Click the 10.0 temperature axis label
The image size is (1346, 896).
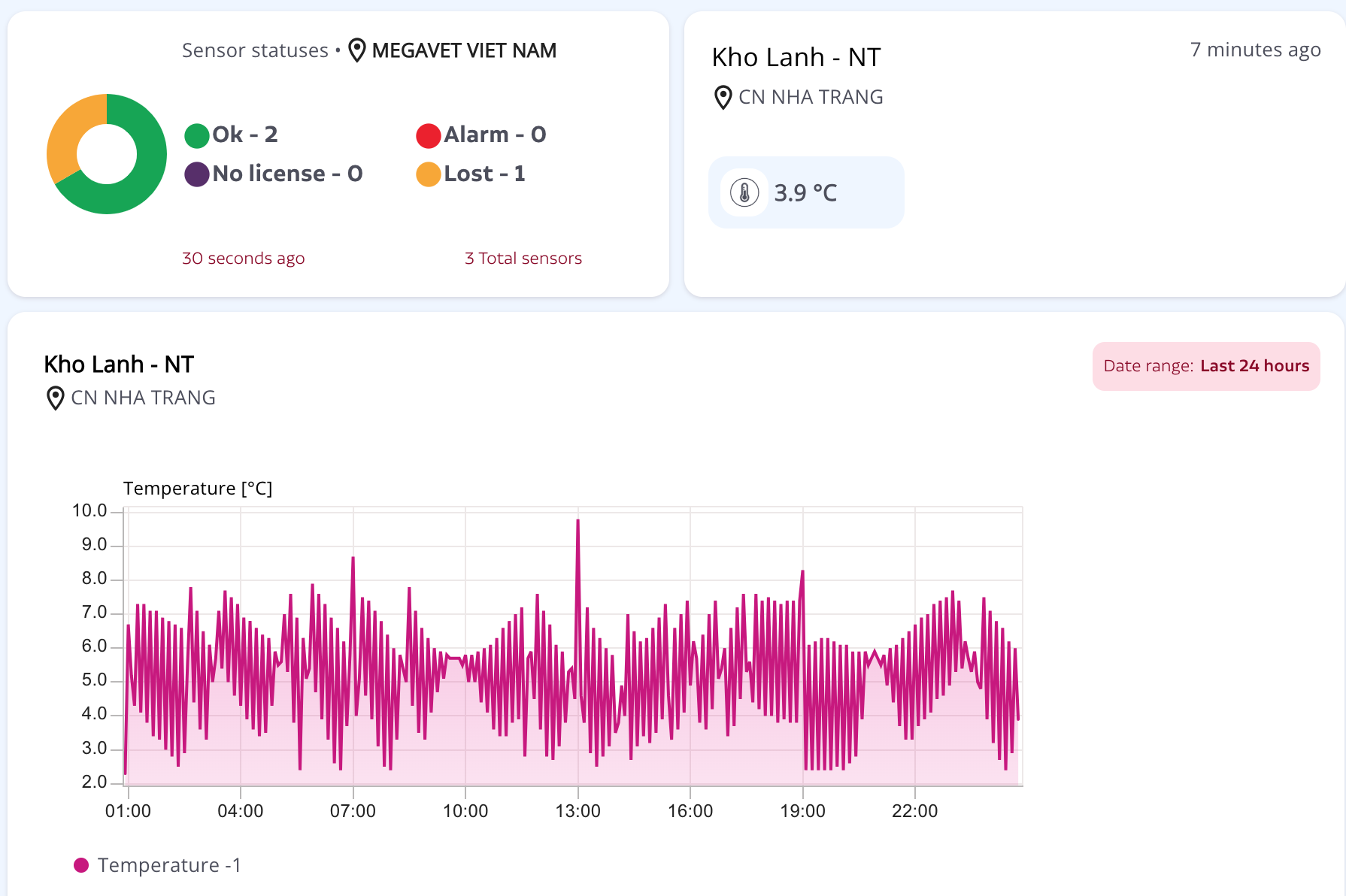coord(89,511)
